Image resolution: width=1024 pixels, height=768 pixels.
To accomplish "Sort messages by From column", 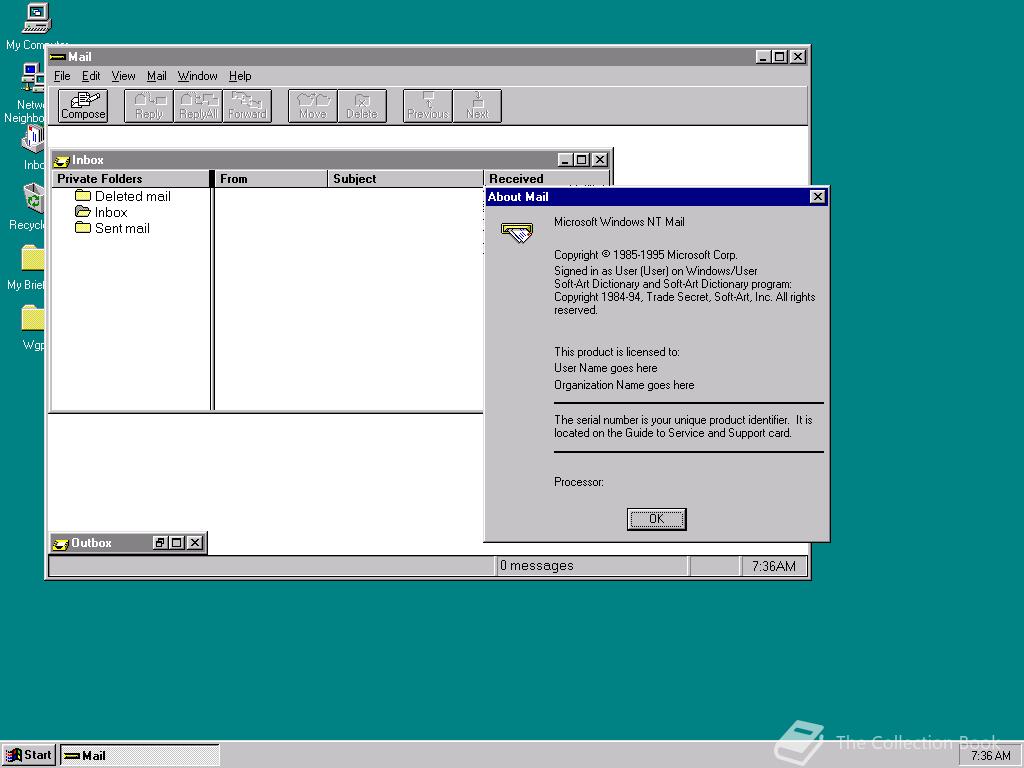I will 271,179.
